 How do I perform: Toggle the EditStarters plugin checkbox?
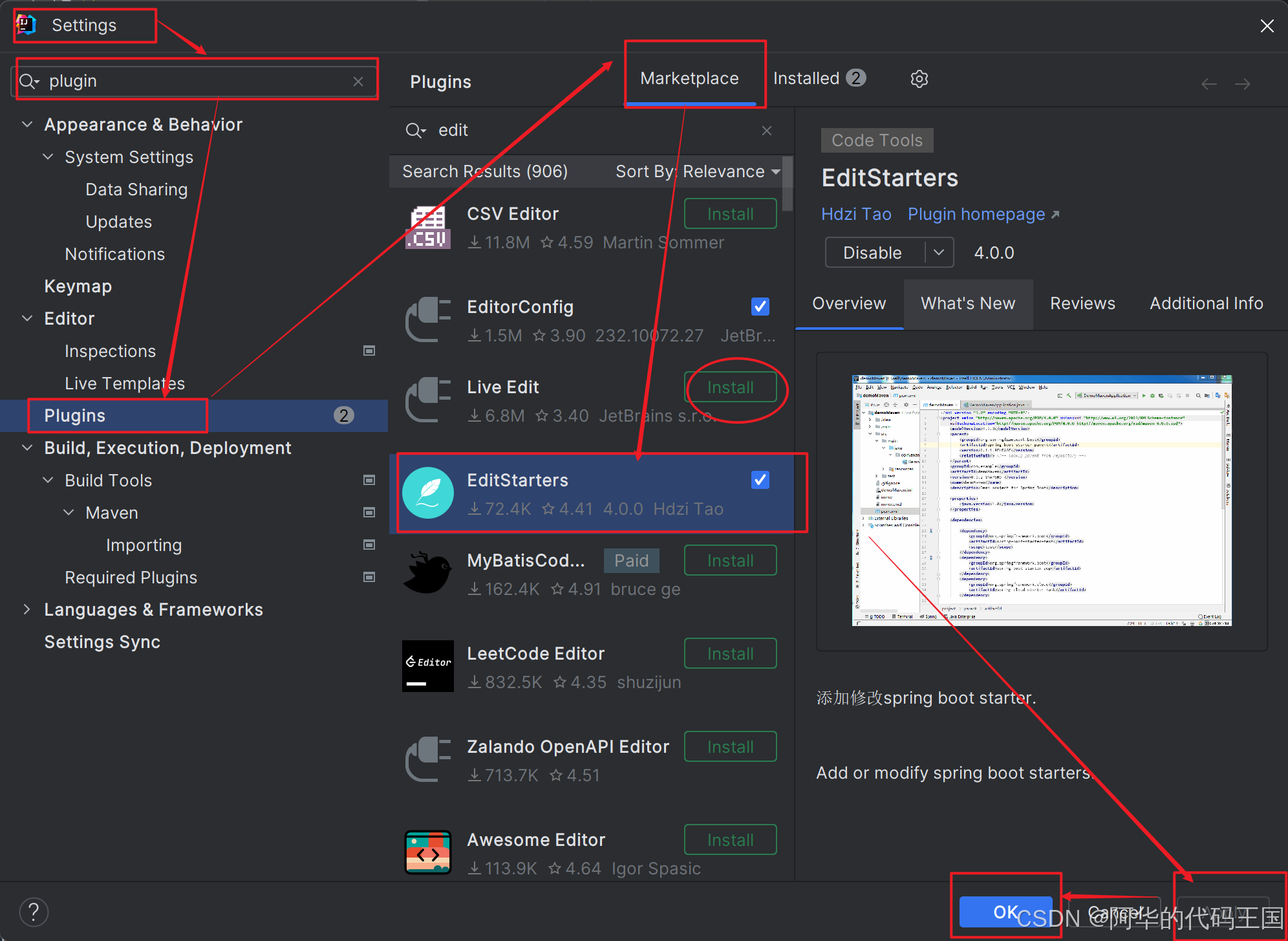coord(760,480)
